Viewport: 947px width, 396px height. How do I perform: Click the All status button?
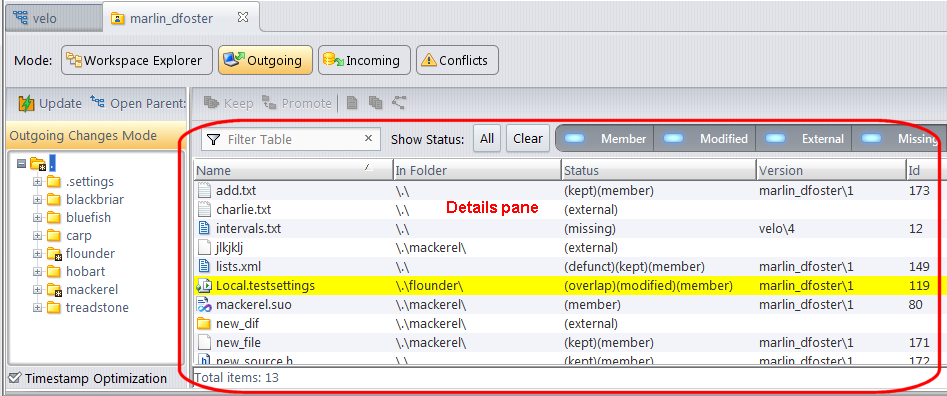tap(487, 139)
